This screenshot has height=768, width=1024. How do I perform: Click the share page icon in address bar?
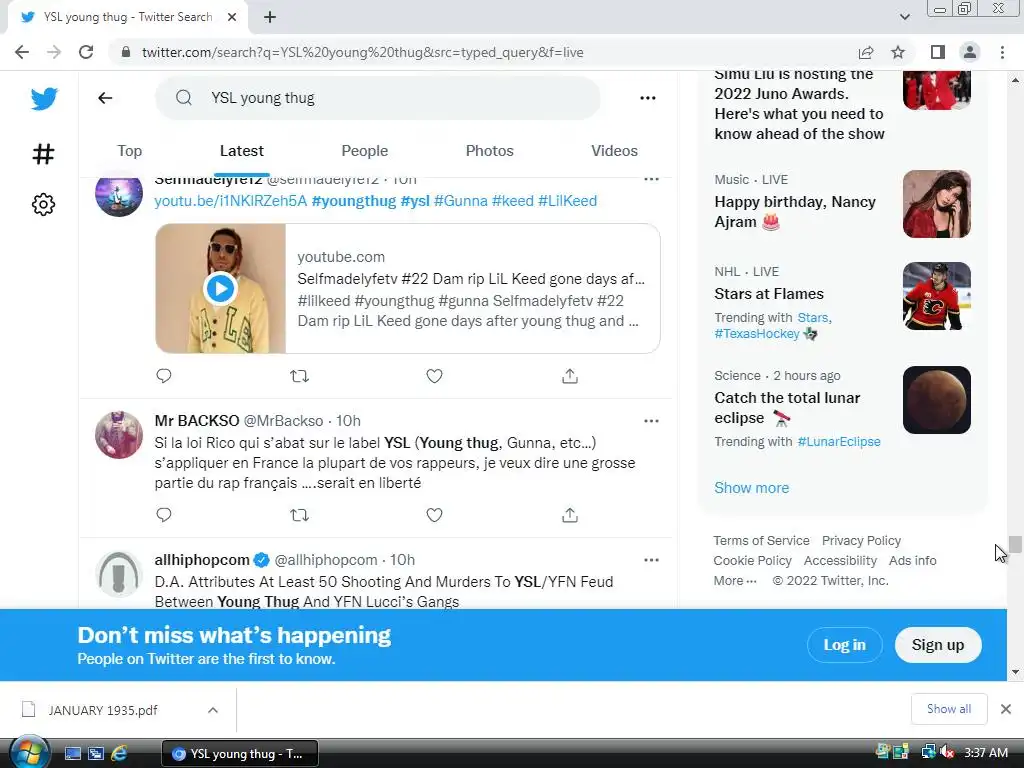coord(866,52)
